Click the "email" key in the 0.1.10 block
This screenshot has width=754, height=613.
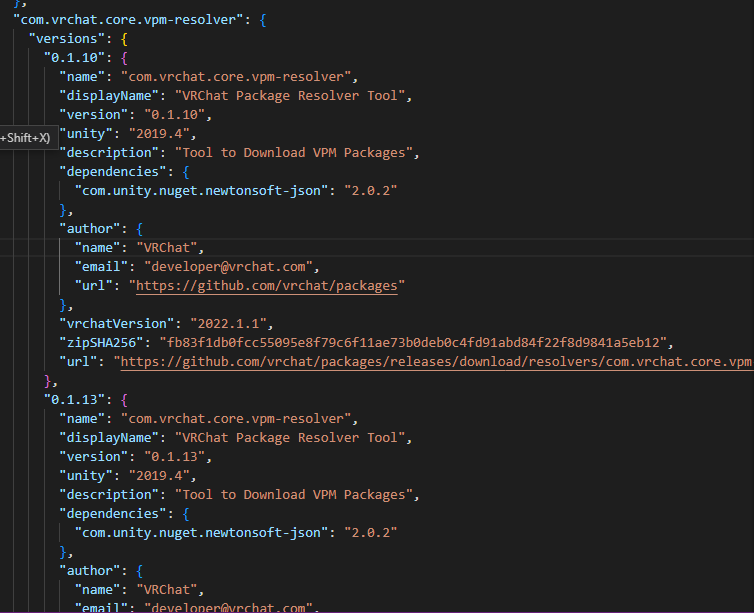[x=101, y=267]
